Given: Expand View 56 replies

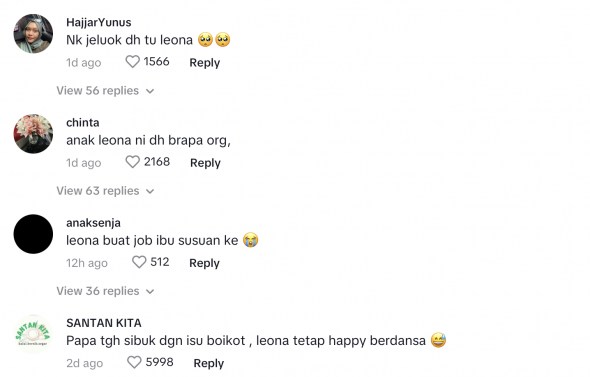Looking at the screenshot, I should click(105, 91).
